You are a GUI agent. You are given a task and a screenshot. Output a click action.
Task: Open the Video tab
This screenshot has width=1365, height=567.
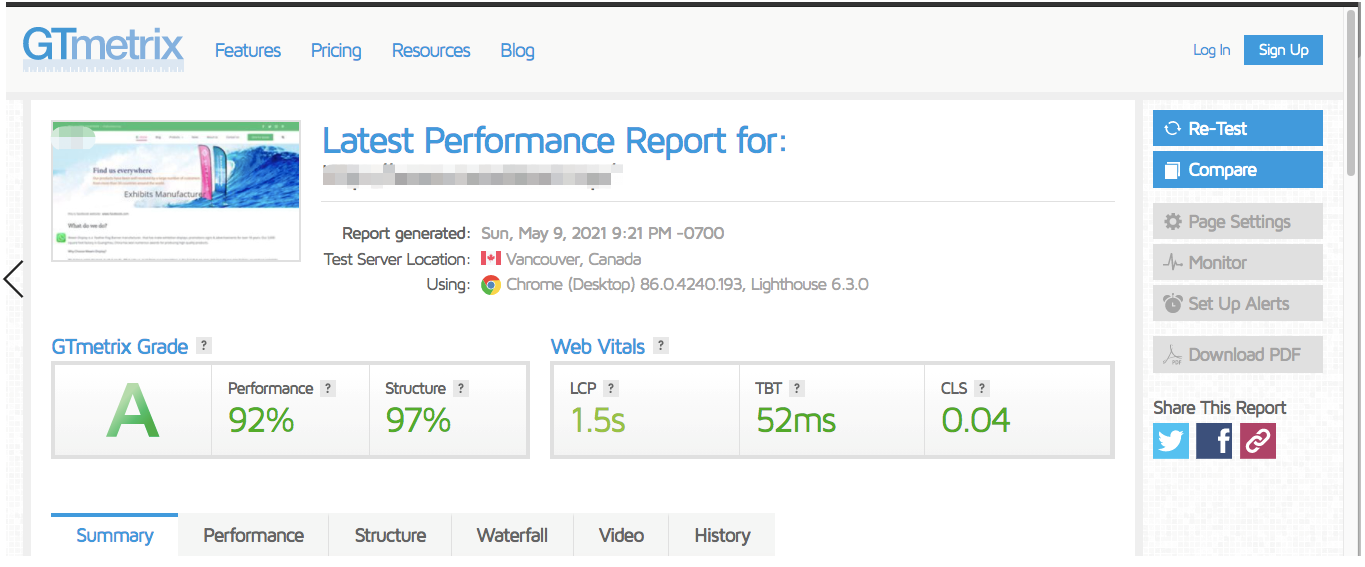click(x=621, y=535)
